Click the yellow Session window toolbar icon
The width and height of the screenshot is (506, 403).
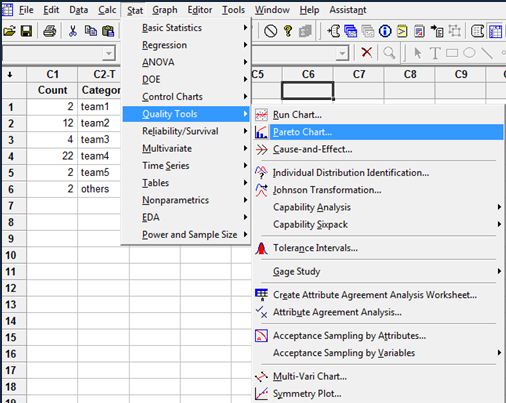pos(402,31)
